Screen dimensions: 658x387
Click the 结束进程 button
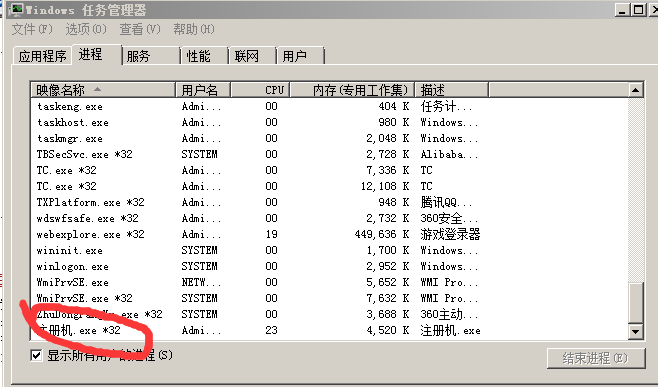pos(595,358)
